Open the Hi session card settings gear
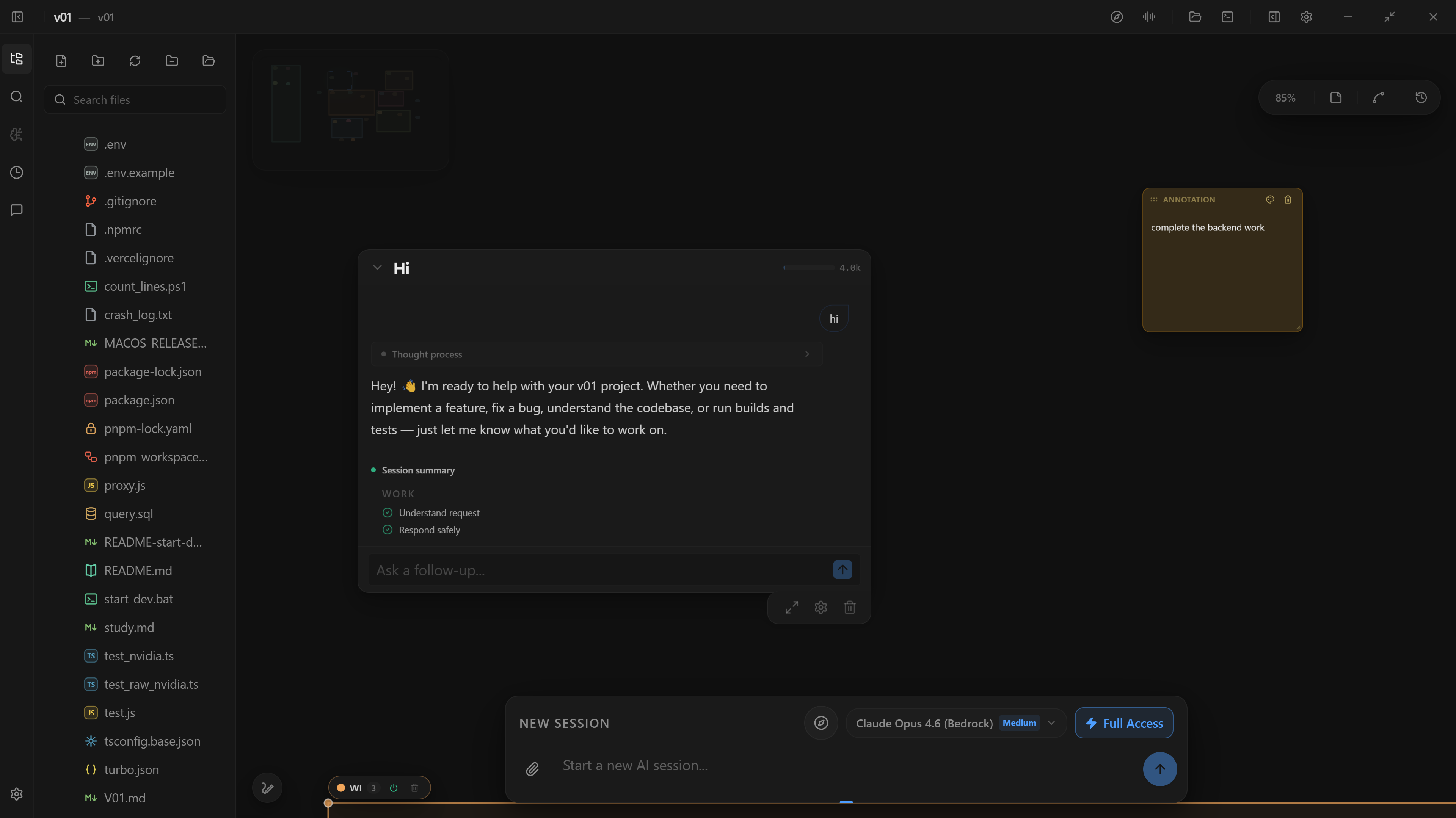Screen dimensions: 1456x818 point(821,607)
